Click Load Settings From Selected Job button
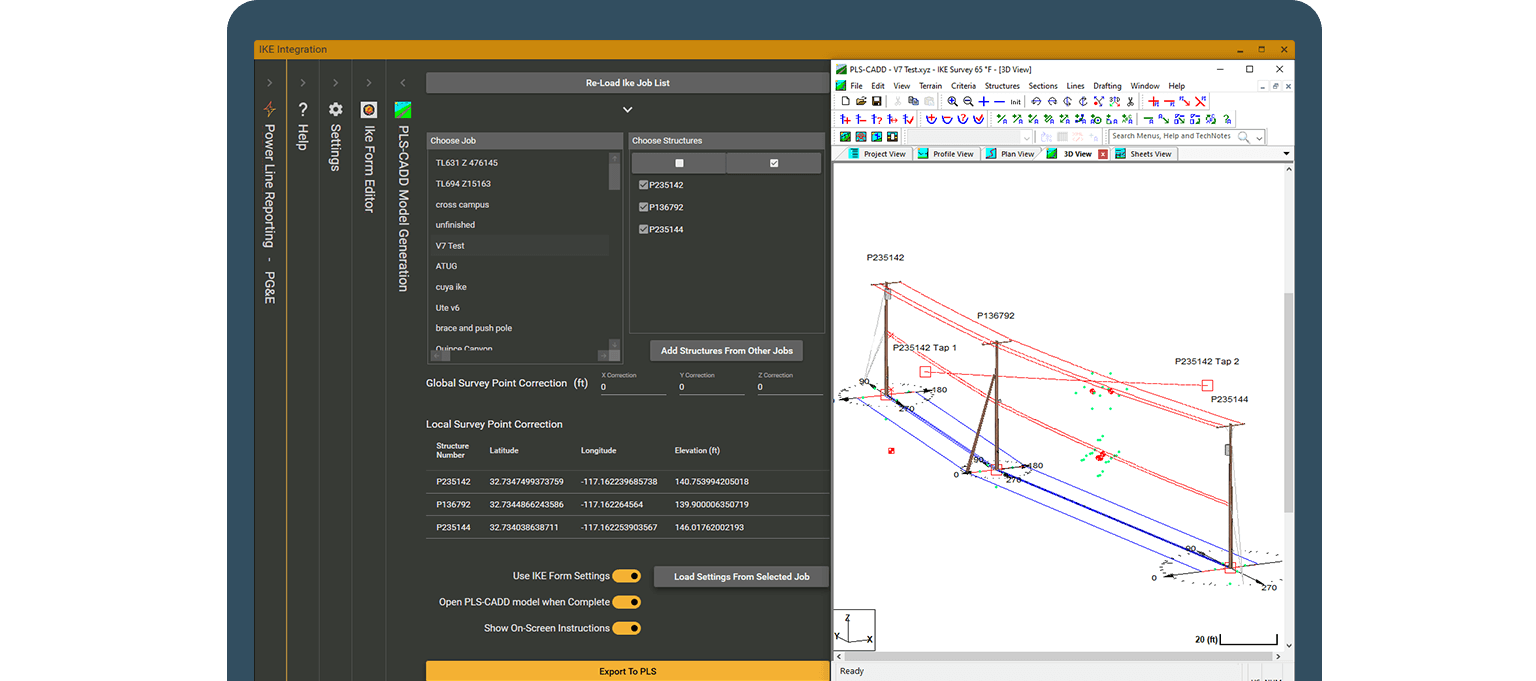Image resolution: width=1536 pixels, height=681 pixels. point(741,577)
